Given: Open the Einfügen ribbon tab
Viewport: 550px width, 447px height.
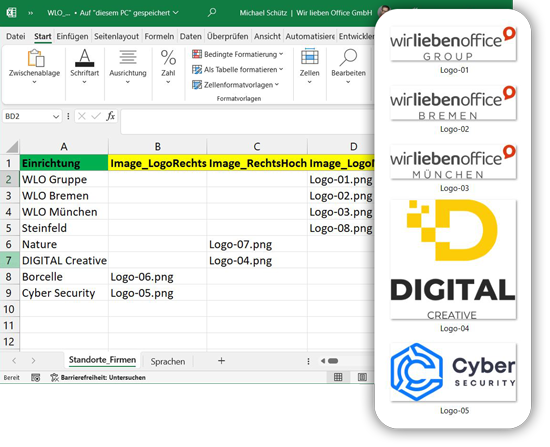Looking at the screenshot, I should [x=72, y=36].
